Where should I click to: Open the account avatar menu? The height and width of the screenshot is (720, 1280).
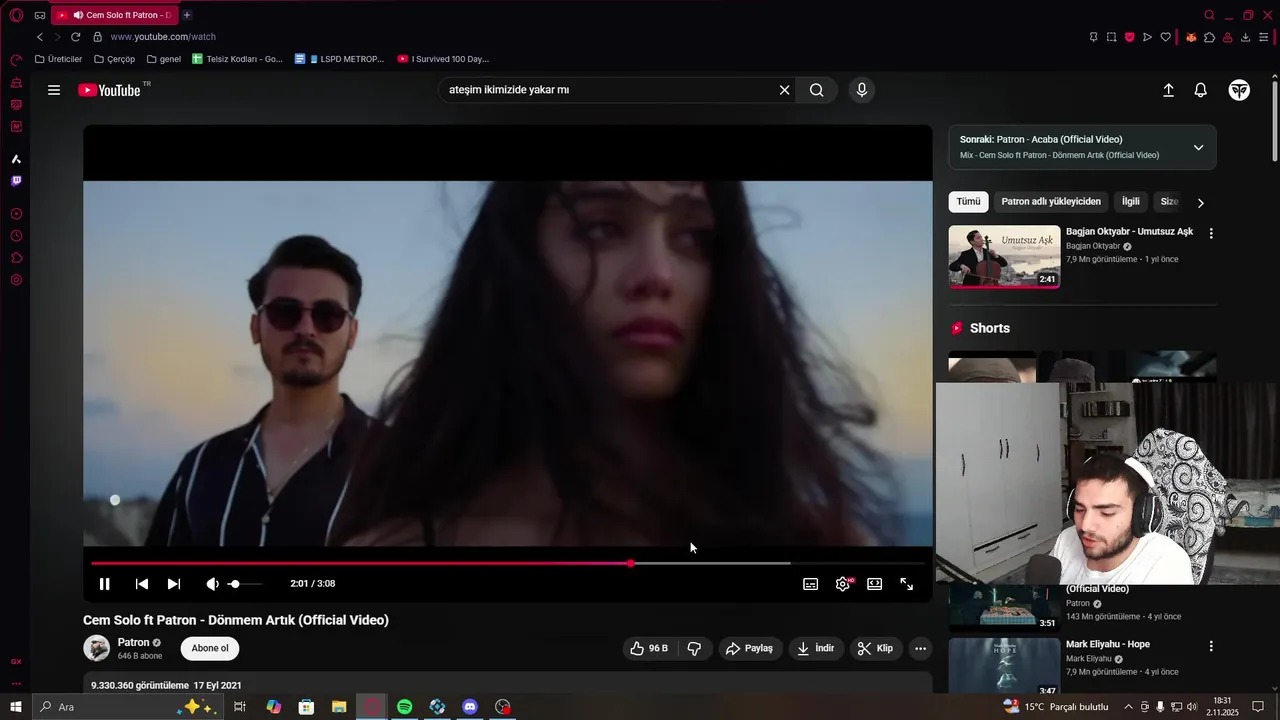point(1239,90)
